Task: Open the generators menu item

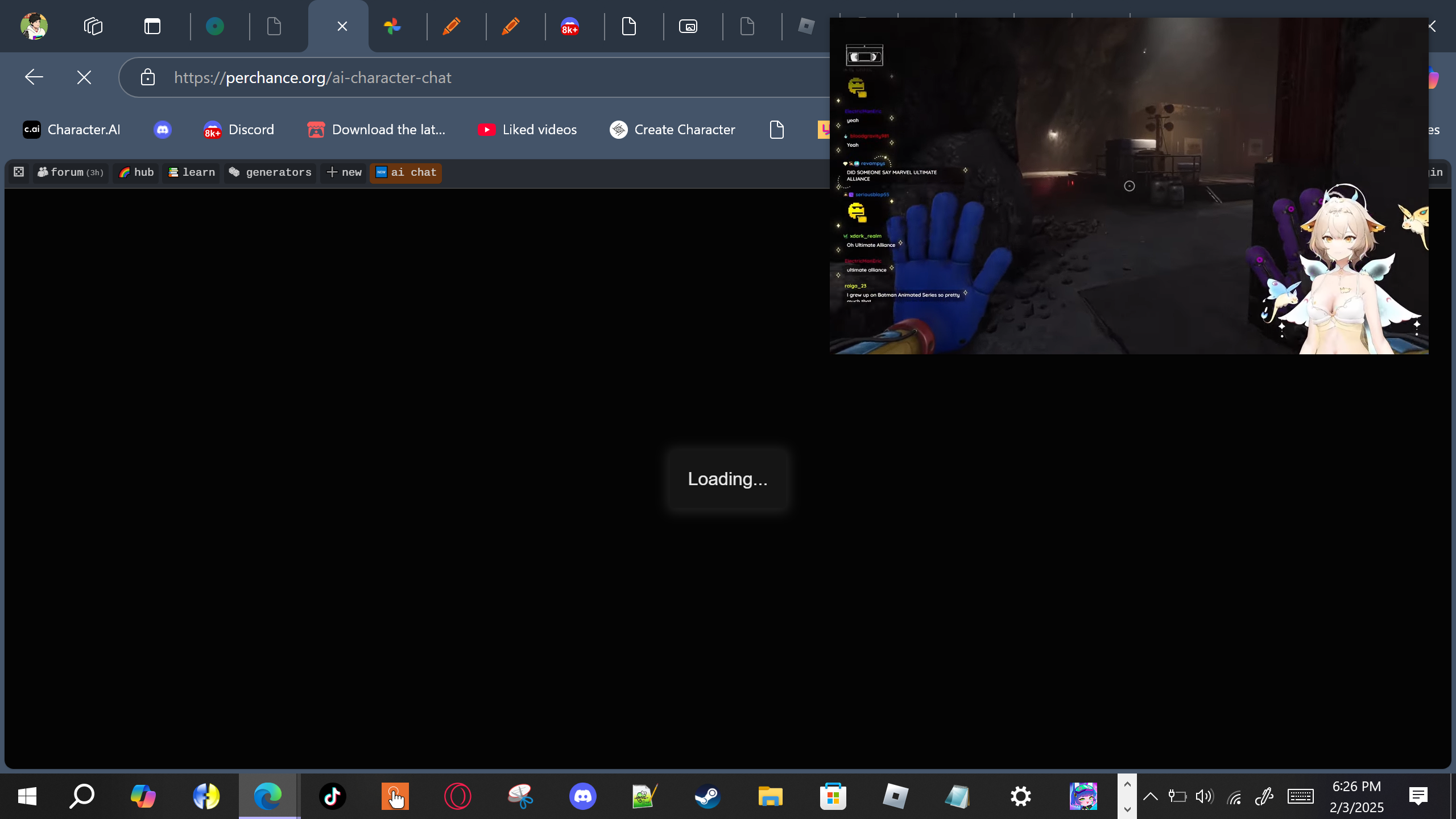Action: [270, 172]
